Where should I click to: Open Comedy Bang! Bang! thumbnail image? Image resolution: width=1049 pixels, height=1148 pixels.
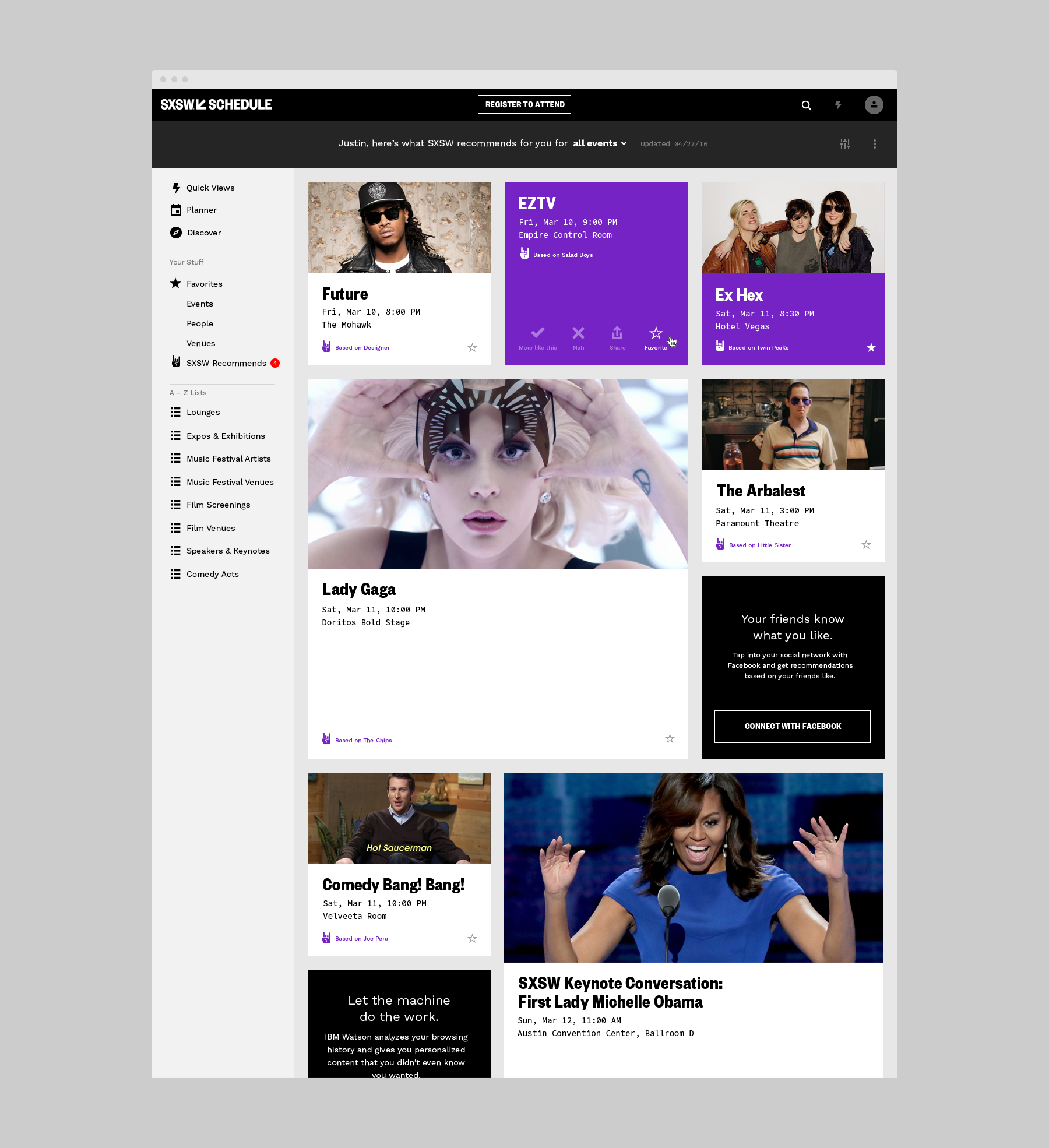coord(399,818)
